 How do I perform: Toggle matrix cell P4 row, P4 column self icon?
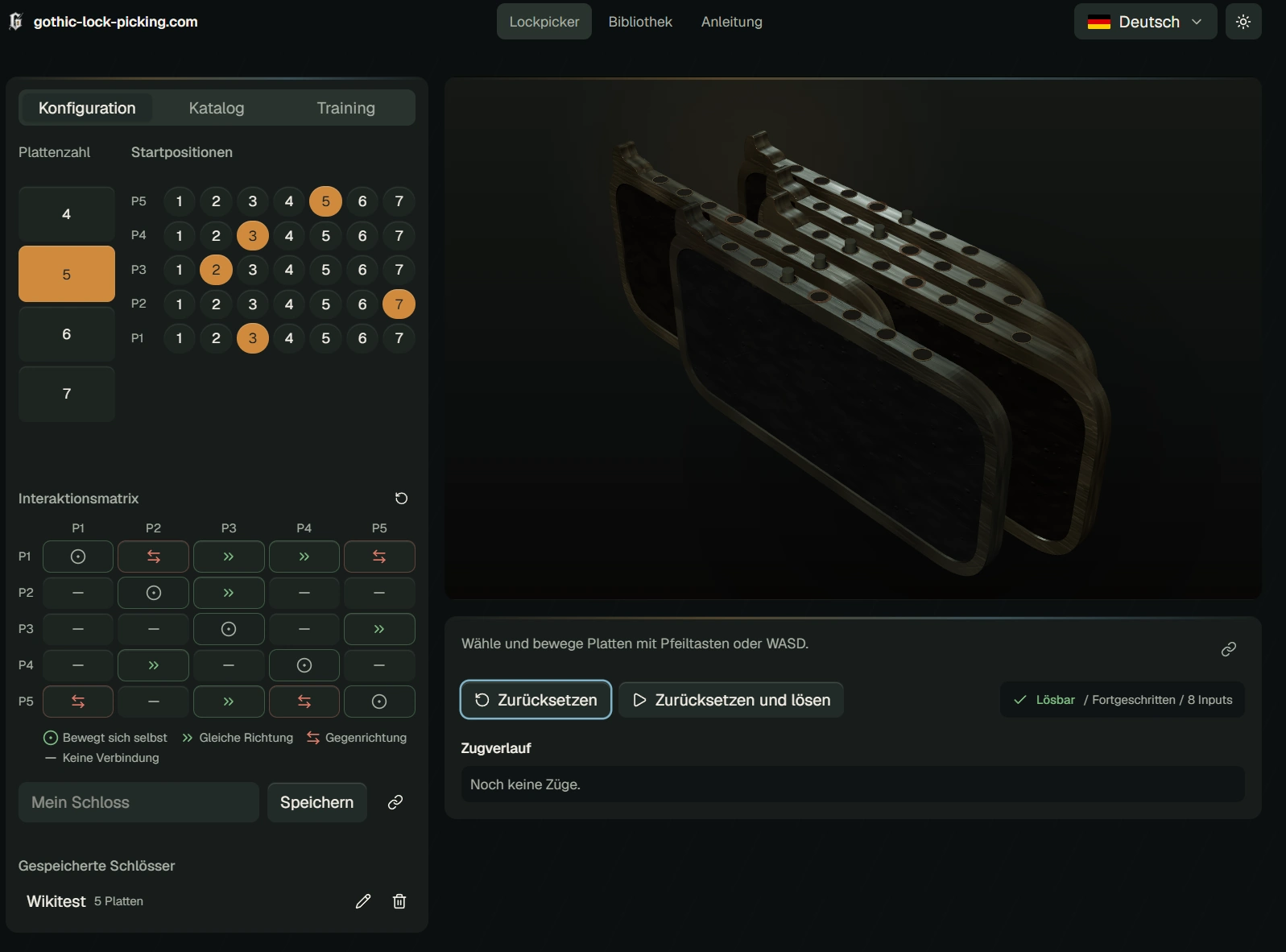304,665
